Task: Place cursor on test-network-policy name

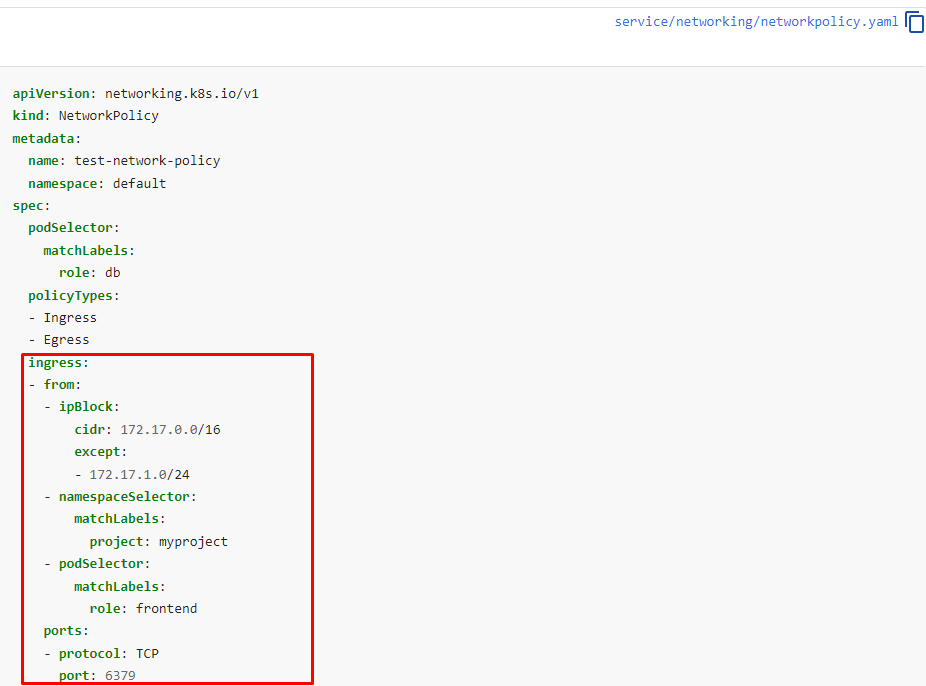Action: 147,161
